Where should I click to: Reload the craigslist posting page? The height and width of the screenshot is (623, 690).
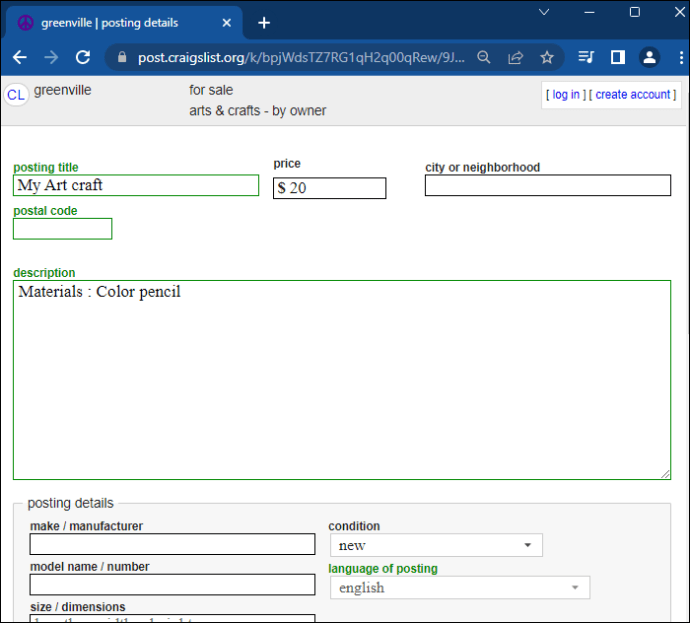(83, 57)
